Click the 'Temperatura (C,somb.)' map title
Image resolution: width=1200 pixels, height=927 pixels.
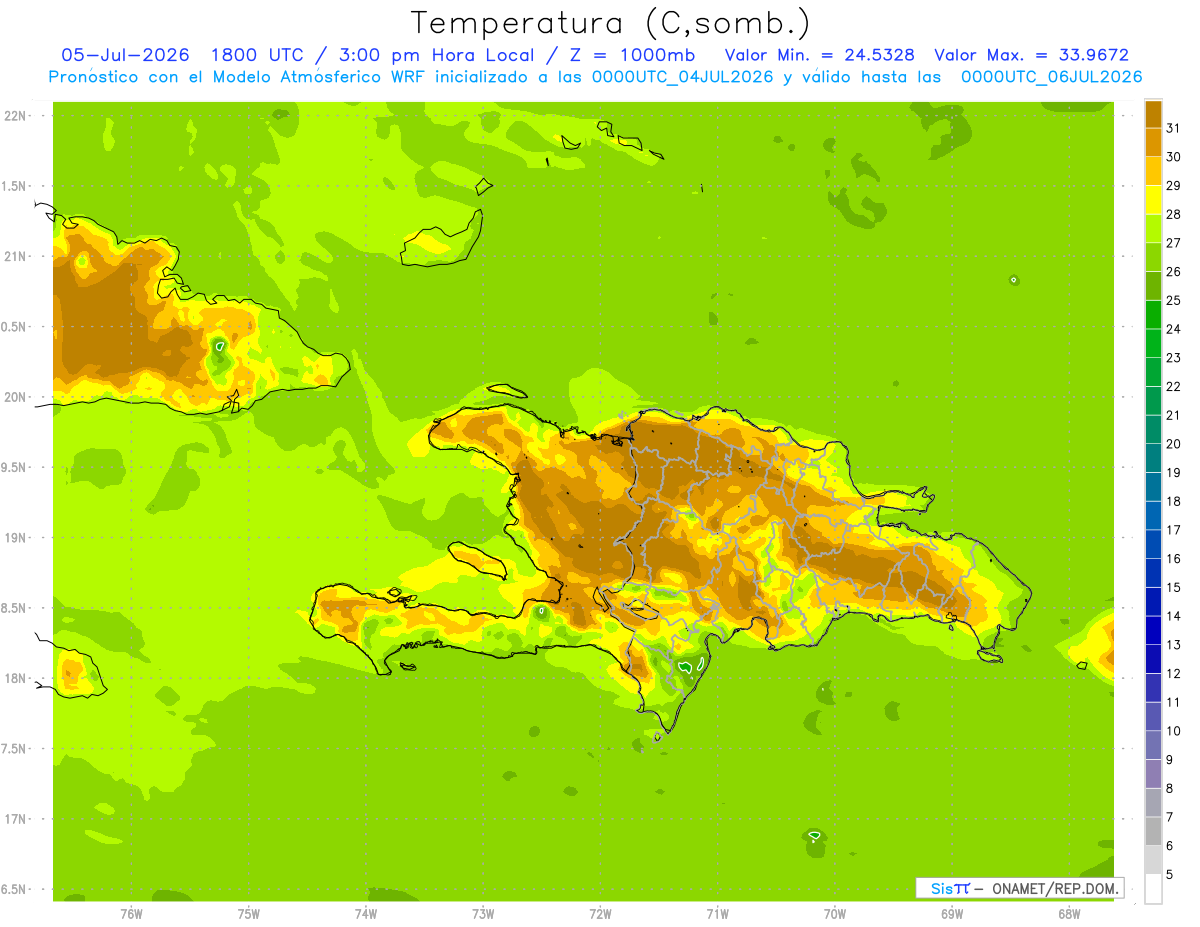611,23
